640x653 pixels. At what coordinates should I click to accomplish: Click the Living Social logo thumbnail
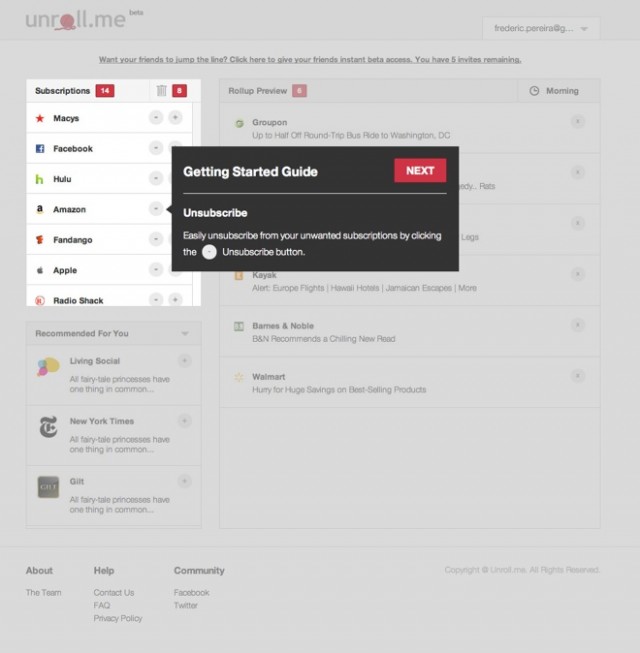(48, 366)
